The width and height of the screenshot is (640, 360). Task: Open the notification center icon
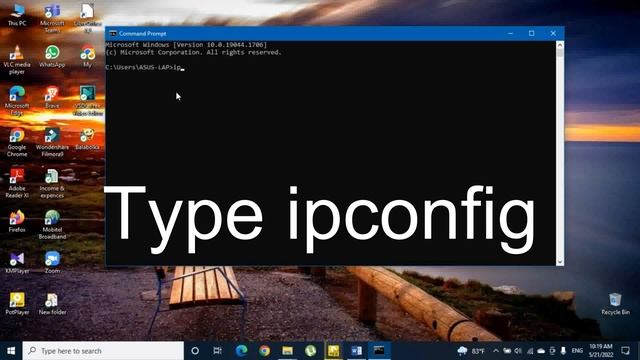point(626,351)
